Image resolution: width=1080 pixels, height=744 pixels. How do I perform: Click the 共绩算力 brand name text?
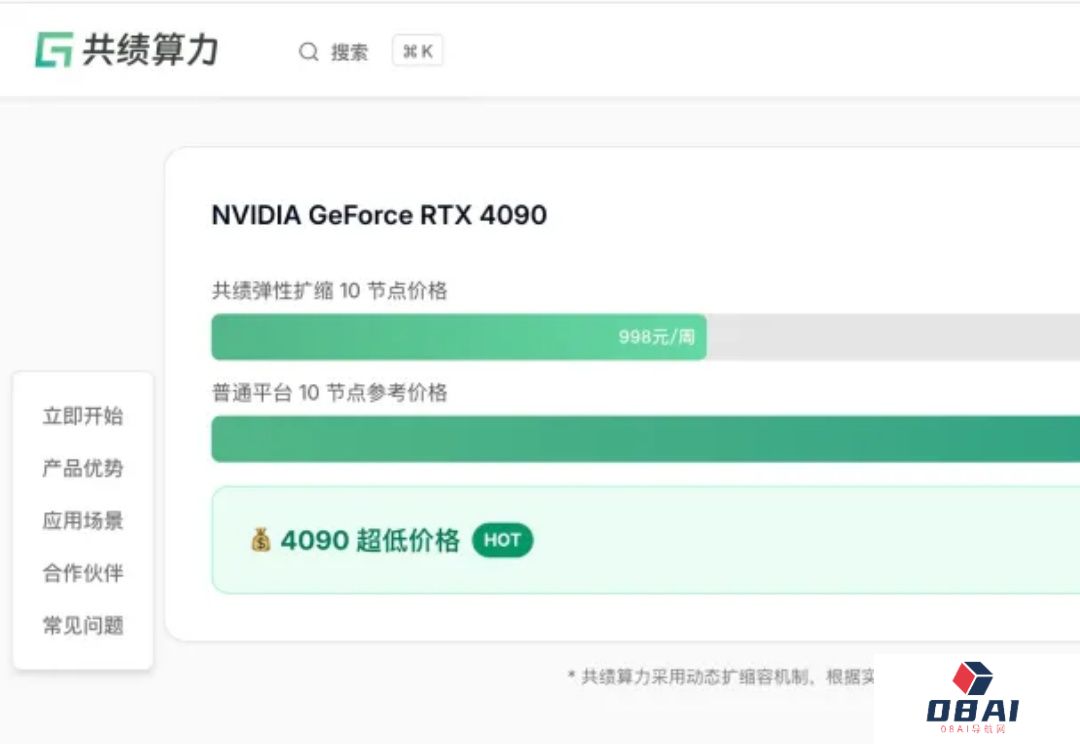coord(150,50)
